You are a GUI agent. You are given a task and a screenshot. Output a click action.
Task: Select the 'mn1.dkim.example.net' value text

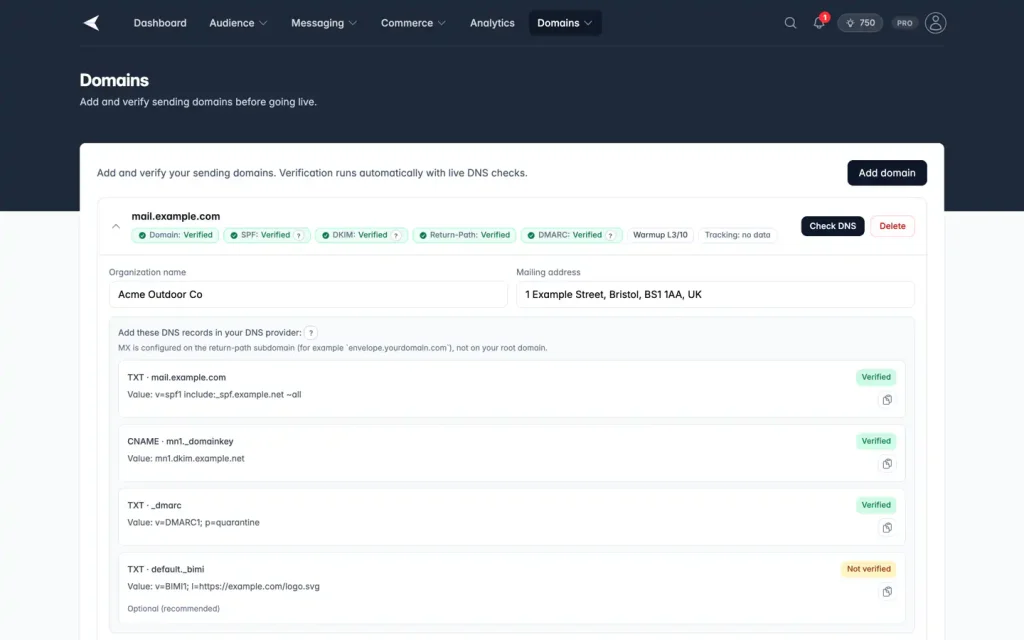pyautogui.click(x=199, y=458)
